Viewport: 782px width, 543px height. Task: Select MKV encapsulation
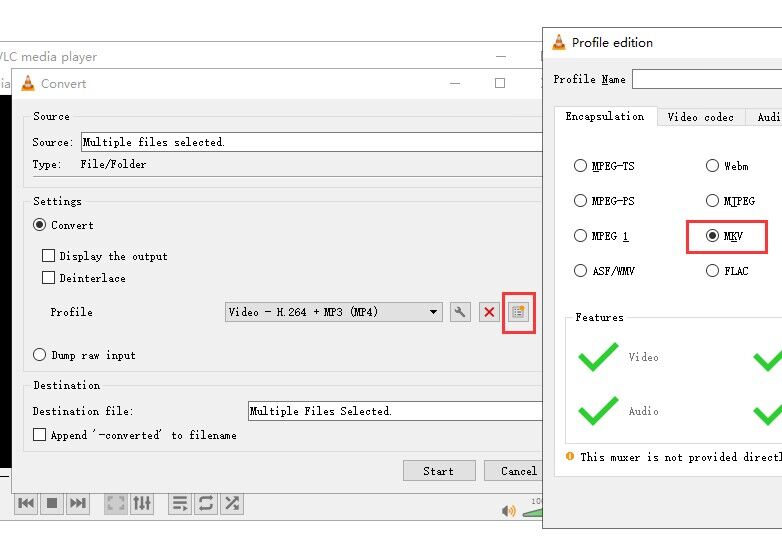coord(712,235)
